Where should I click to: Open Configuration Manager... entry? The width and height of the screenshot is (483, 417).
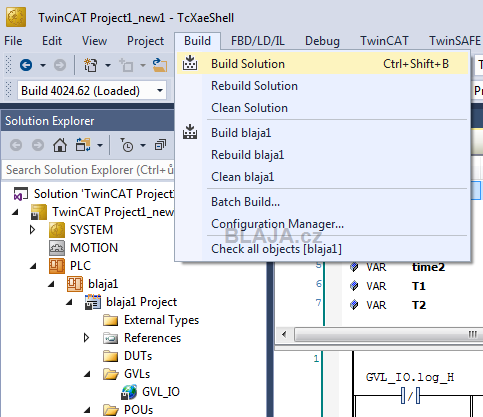tap(323, 224)
